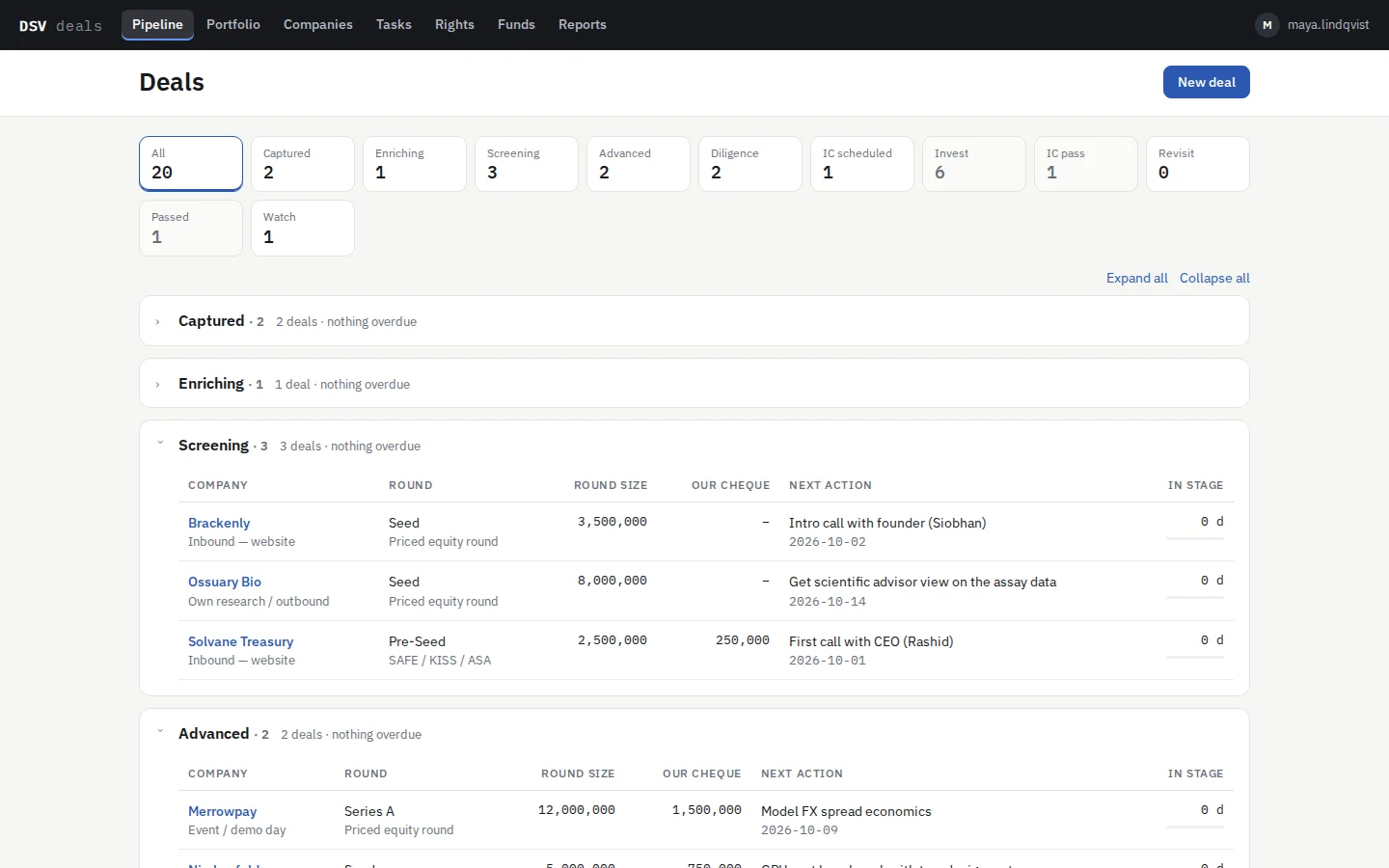Click the Deals page heading
This screenshot has height=868, width=1389.
[172, 82]
